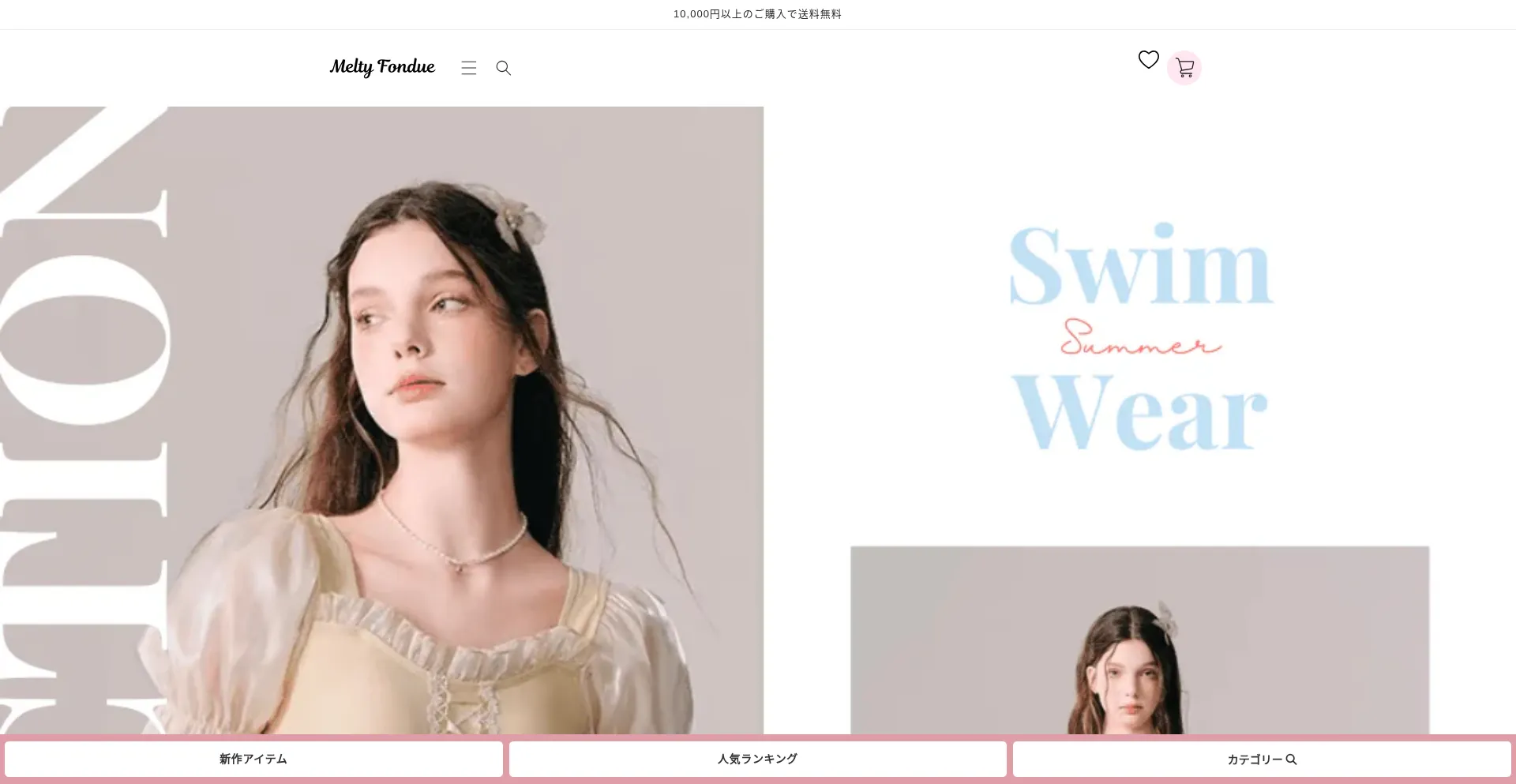
Task: Open the smaller model photo under Swim Wear
Action: point(1140,640)
